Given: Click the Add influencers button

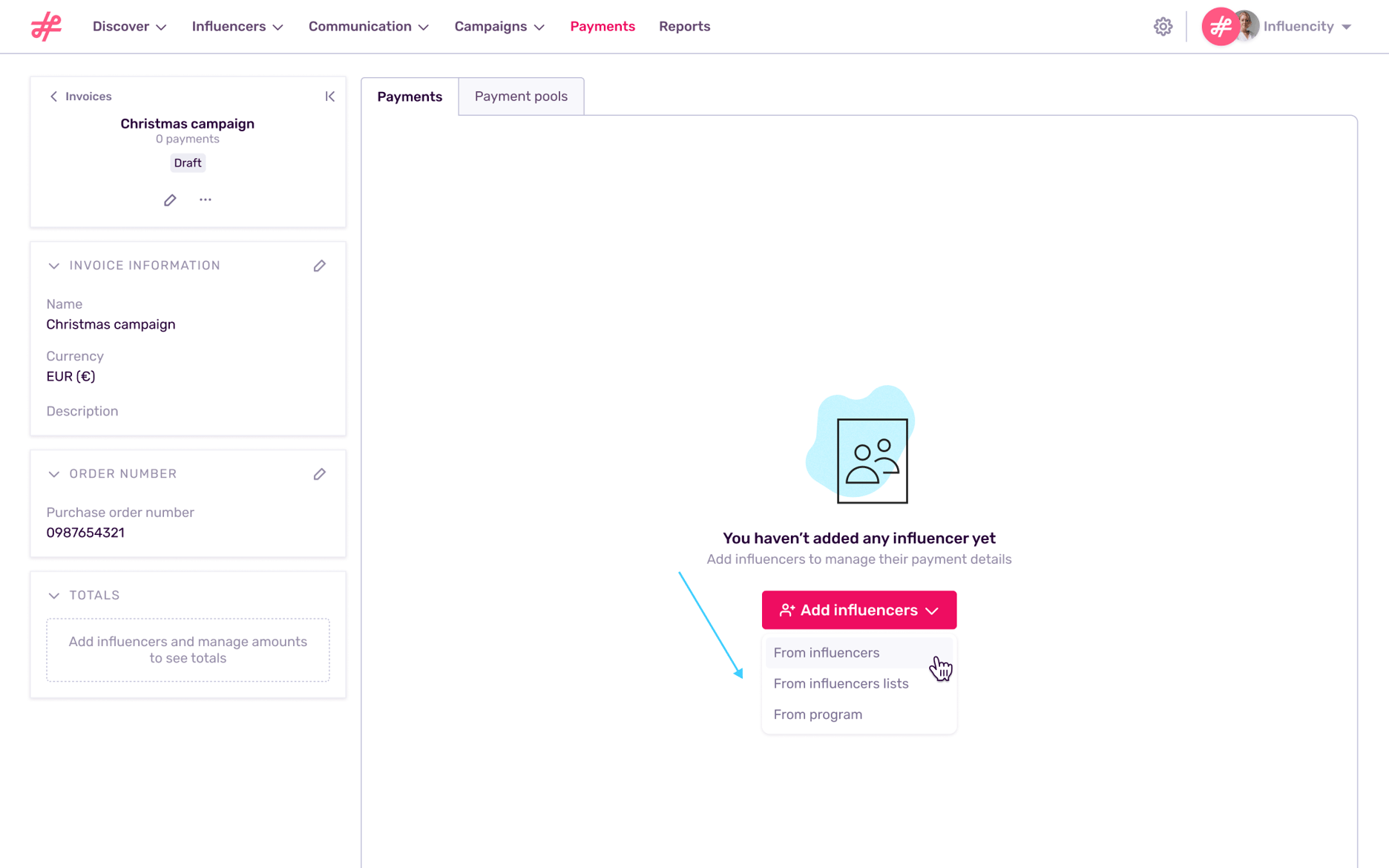Looking at the screenshot, I should tap(858, 610).
